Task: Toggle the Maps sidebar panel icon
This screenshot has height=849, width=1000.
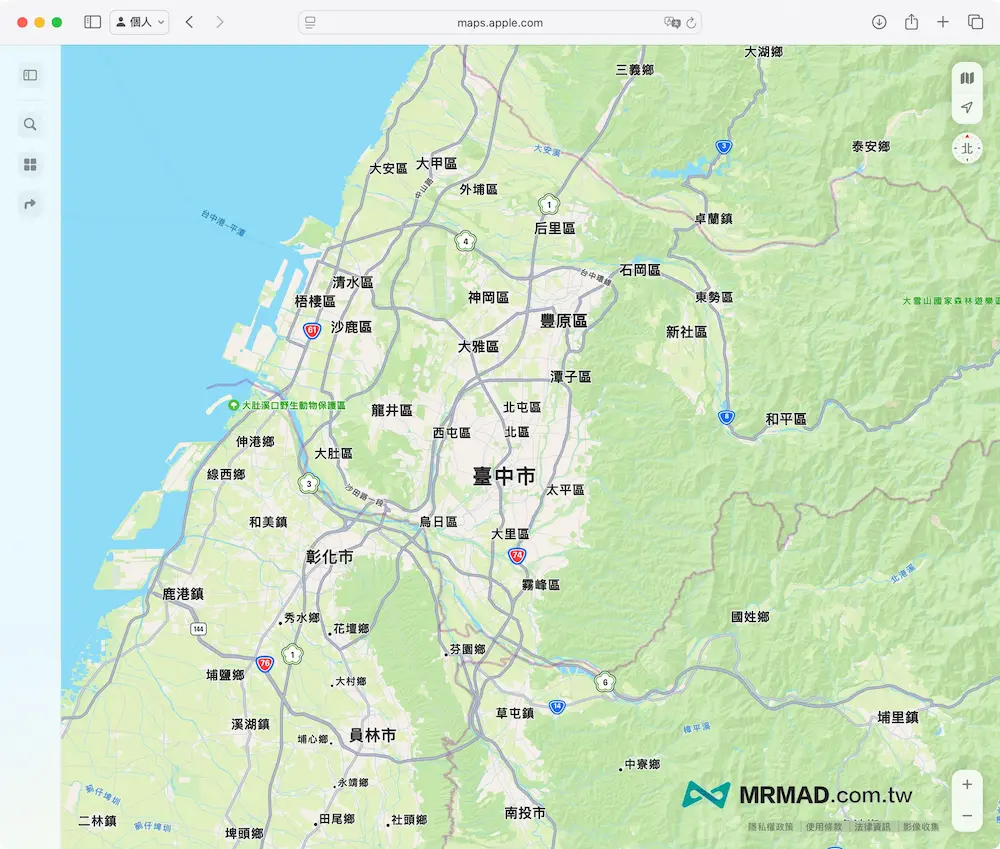Action: pos(30,75)
